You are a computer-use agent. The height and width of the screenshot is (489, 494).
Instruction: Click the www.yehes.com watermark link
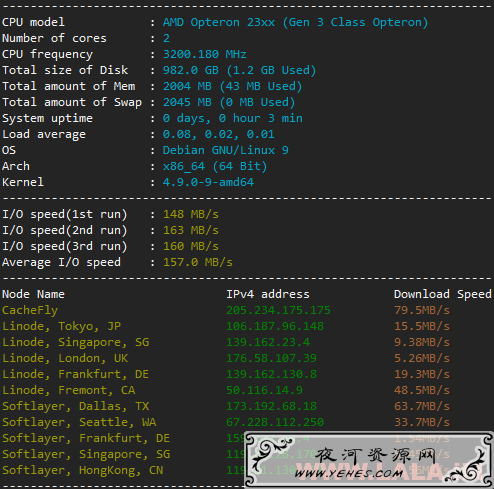[x=349, y=473]
